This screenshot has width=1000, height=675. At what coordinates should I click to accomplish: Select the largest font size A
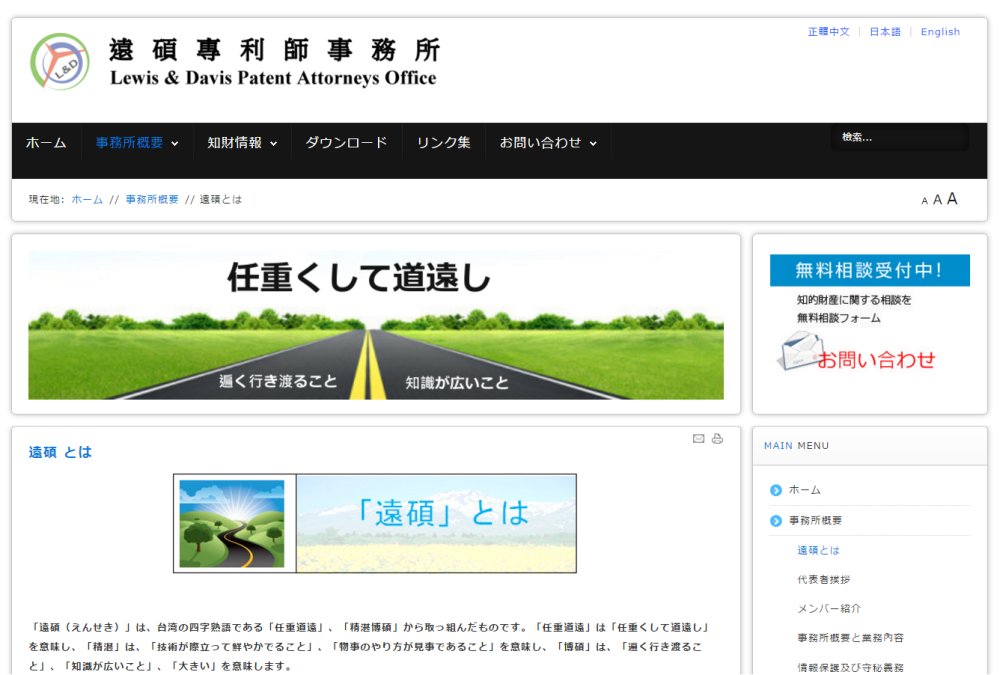[952, 199]
